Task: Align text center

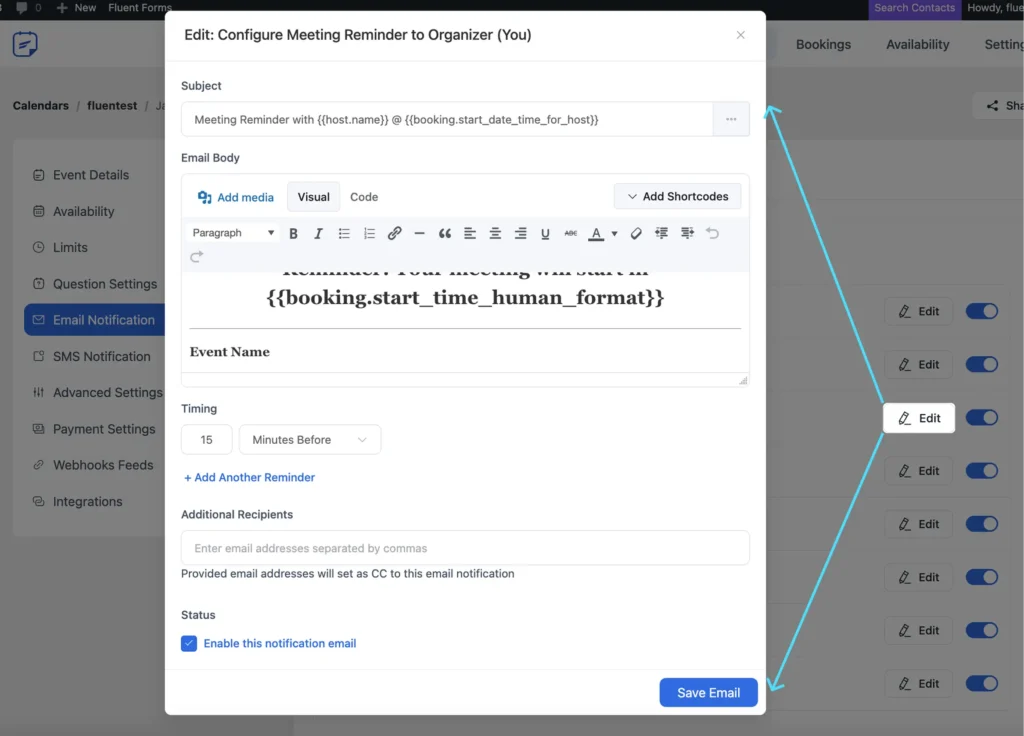Action: coord(495,233)
